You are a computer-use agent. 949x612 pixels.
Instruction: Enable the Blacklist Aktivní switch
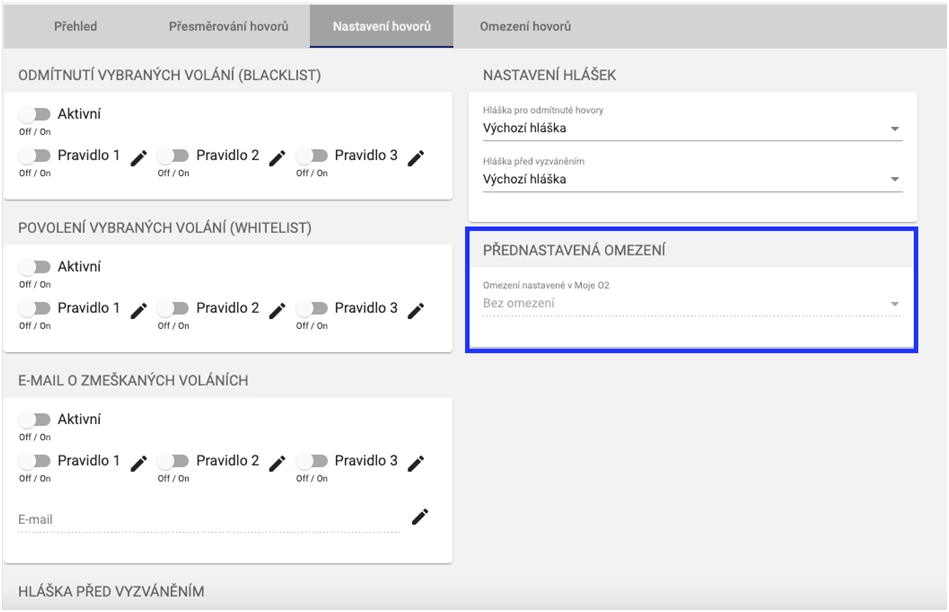click(35, 115)
